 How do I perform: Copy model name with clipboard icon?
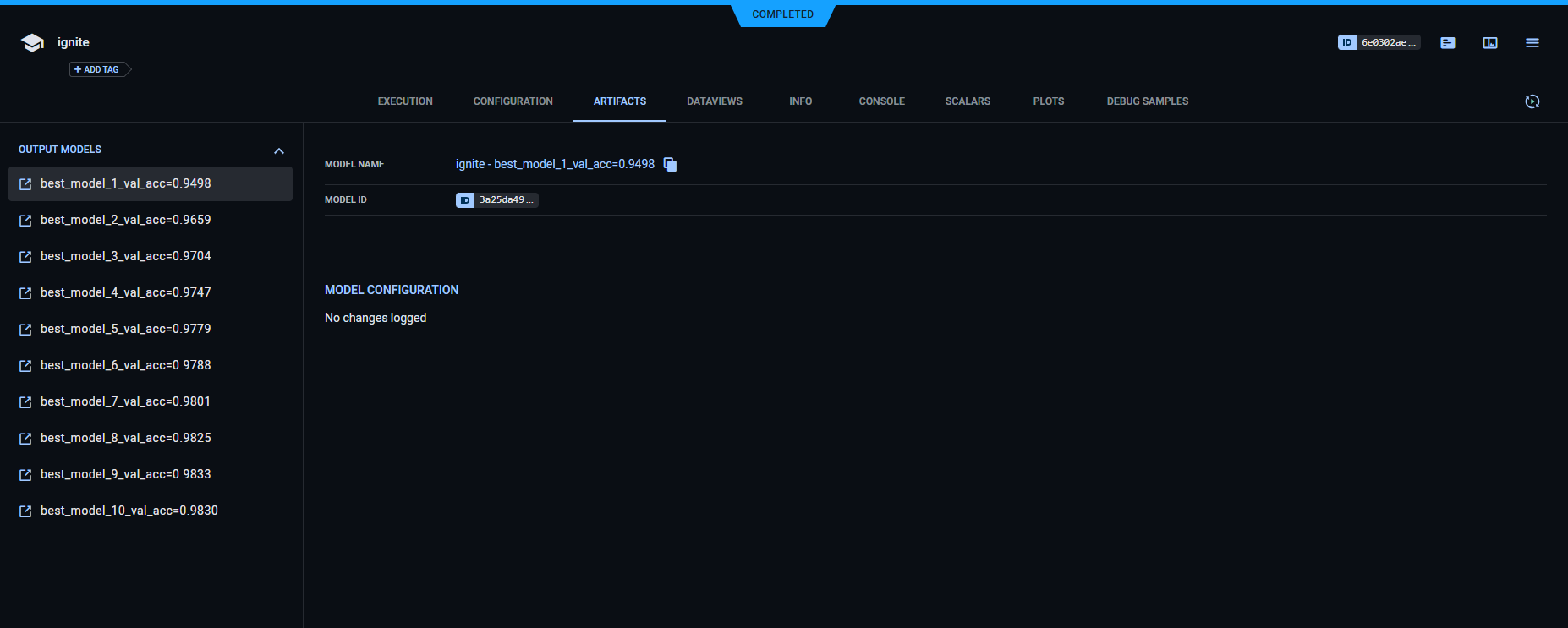coord(670,165)
